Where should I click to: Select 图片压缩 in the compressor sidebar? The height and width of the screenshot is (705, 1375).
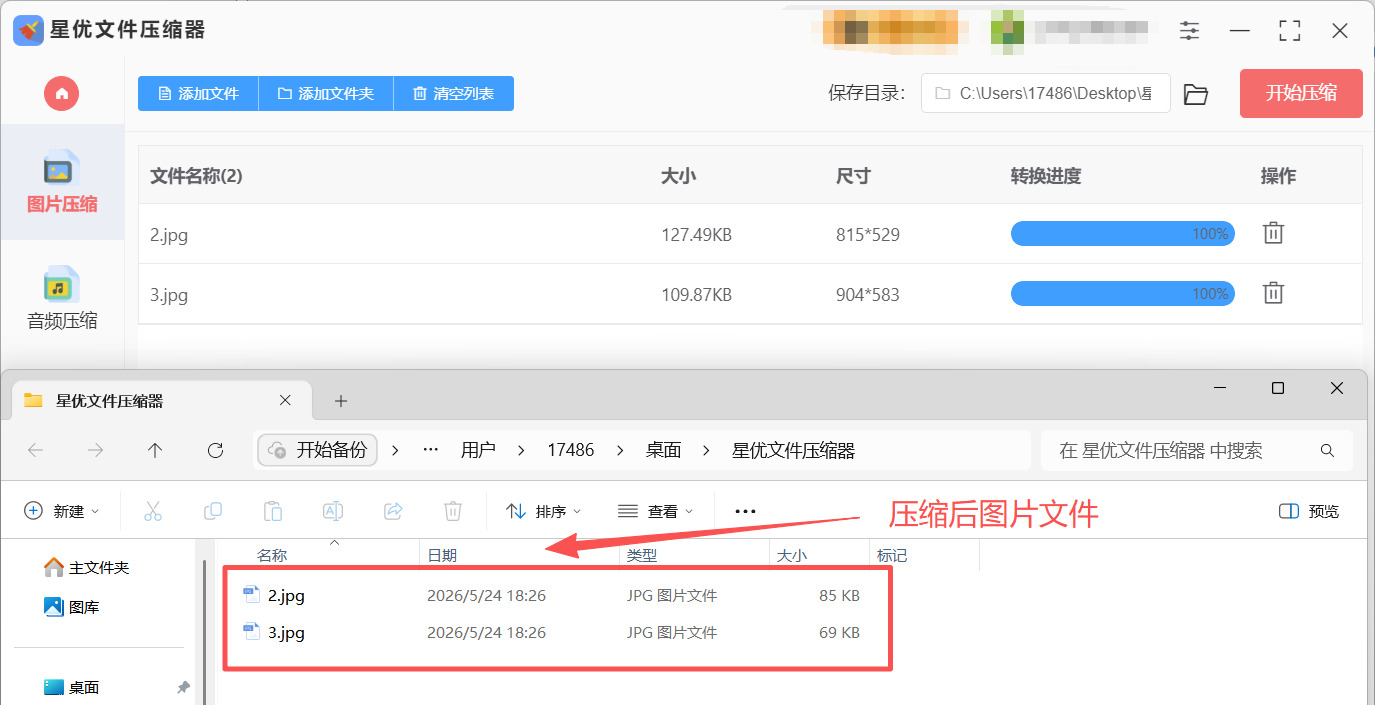62,182
